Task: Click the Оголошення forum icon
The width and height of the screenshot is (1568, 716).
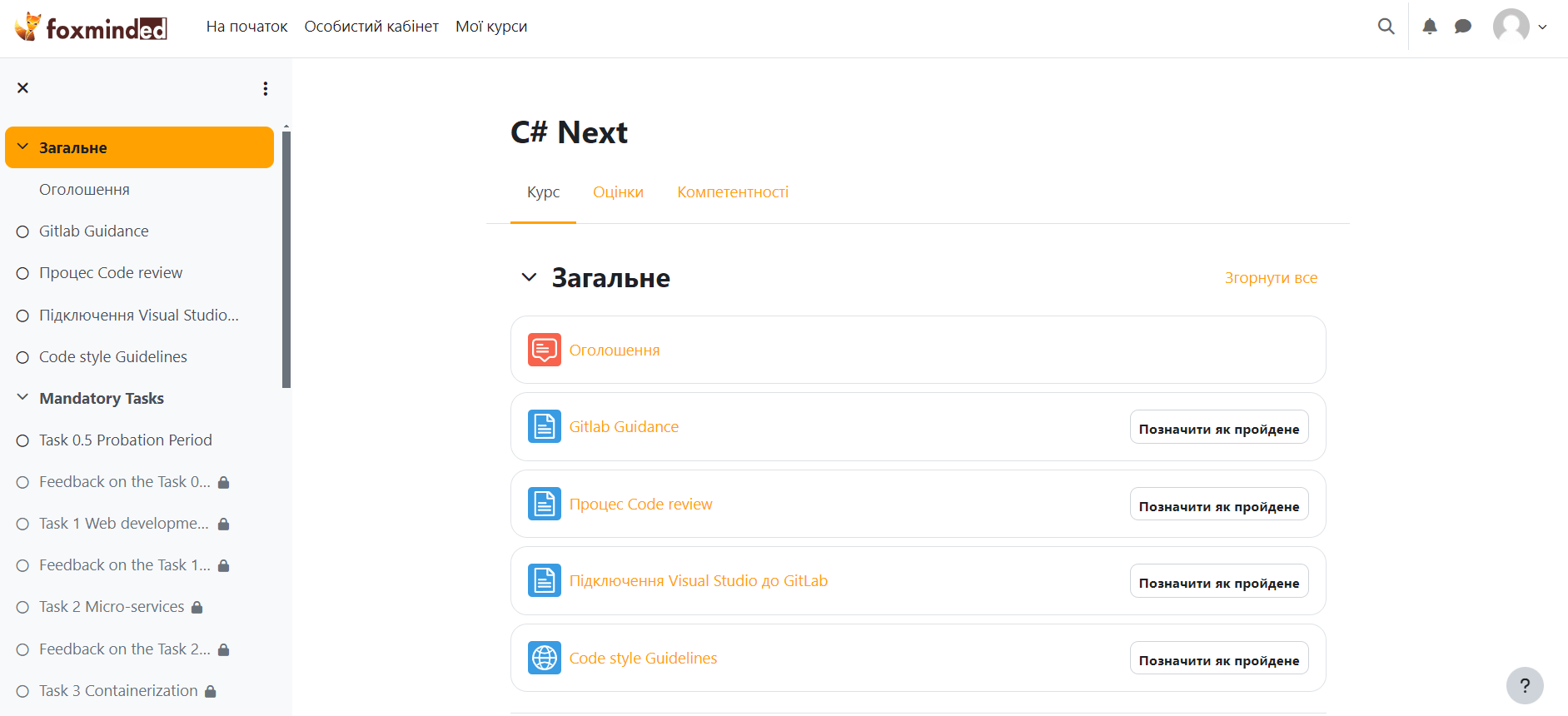Action: tap(544, 350)
